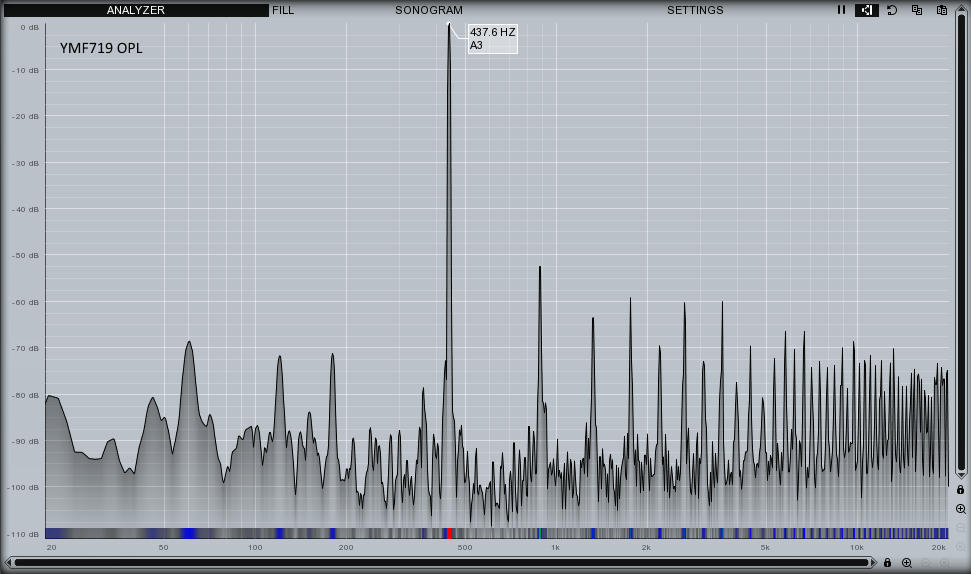Click the -50 dB axis label
The height and width of the screenshot is (574, 971).
point(25,255)
